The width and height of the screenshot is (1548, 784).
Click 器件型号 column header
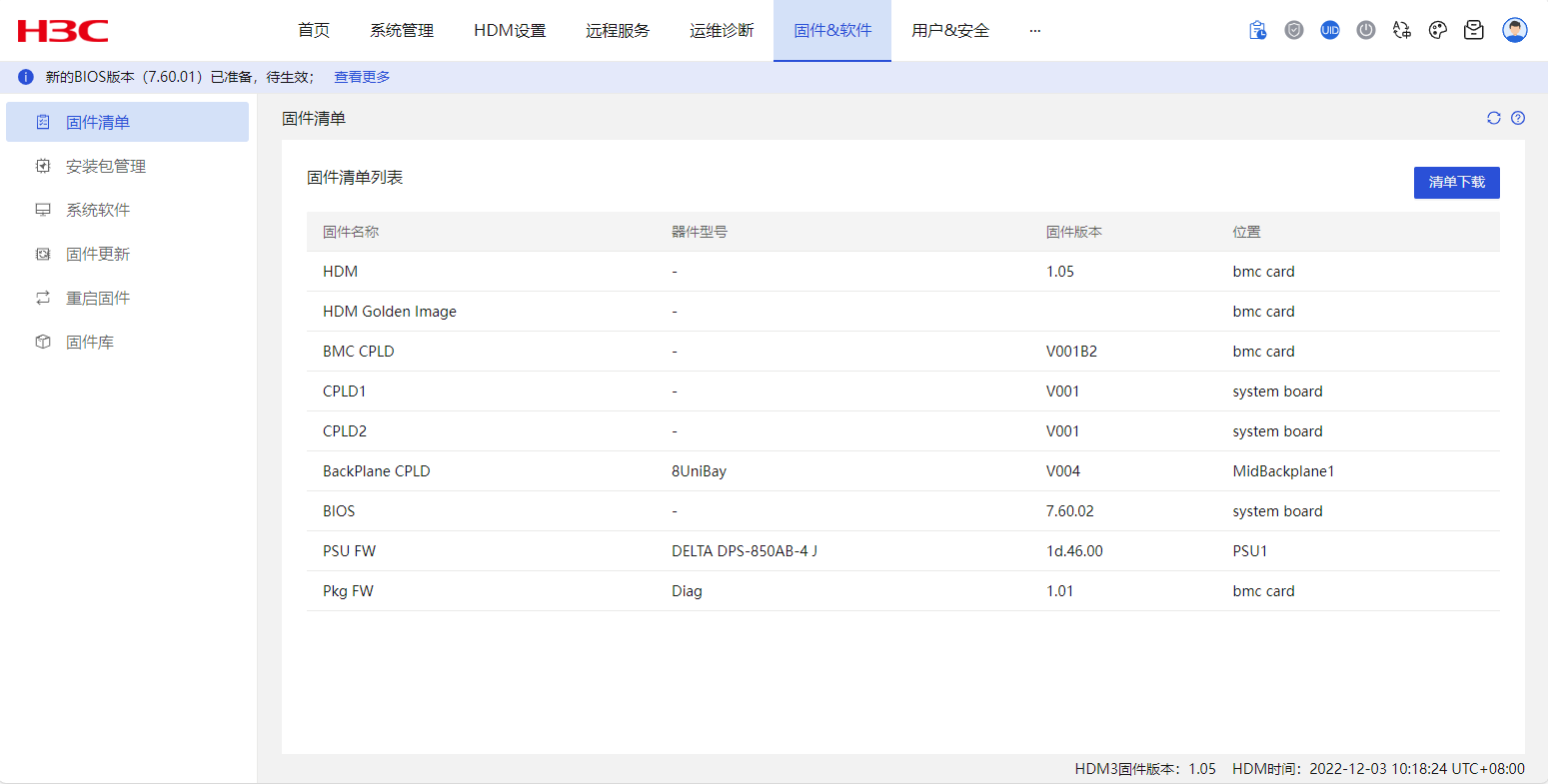tap(700, 232)
